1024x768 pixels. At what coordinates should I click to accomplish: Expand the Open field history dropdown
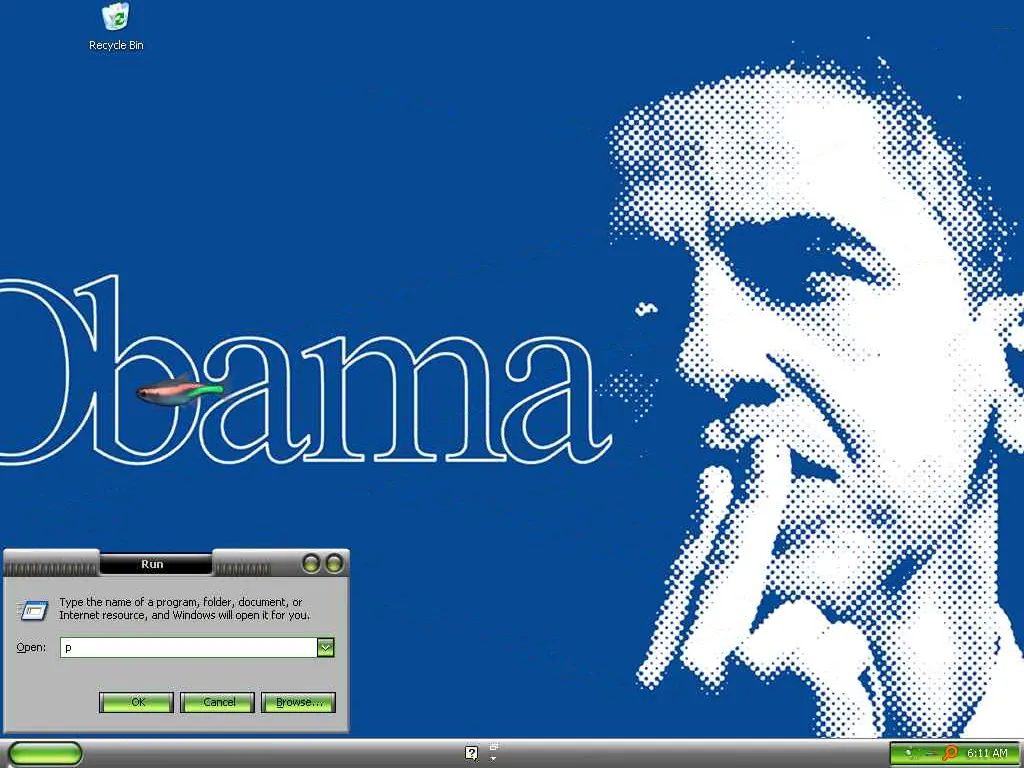coord(326,647)
